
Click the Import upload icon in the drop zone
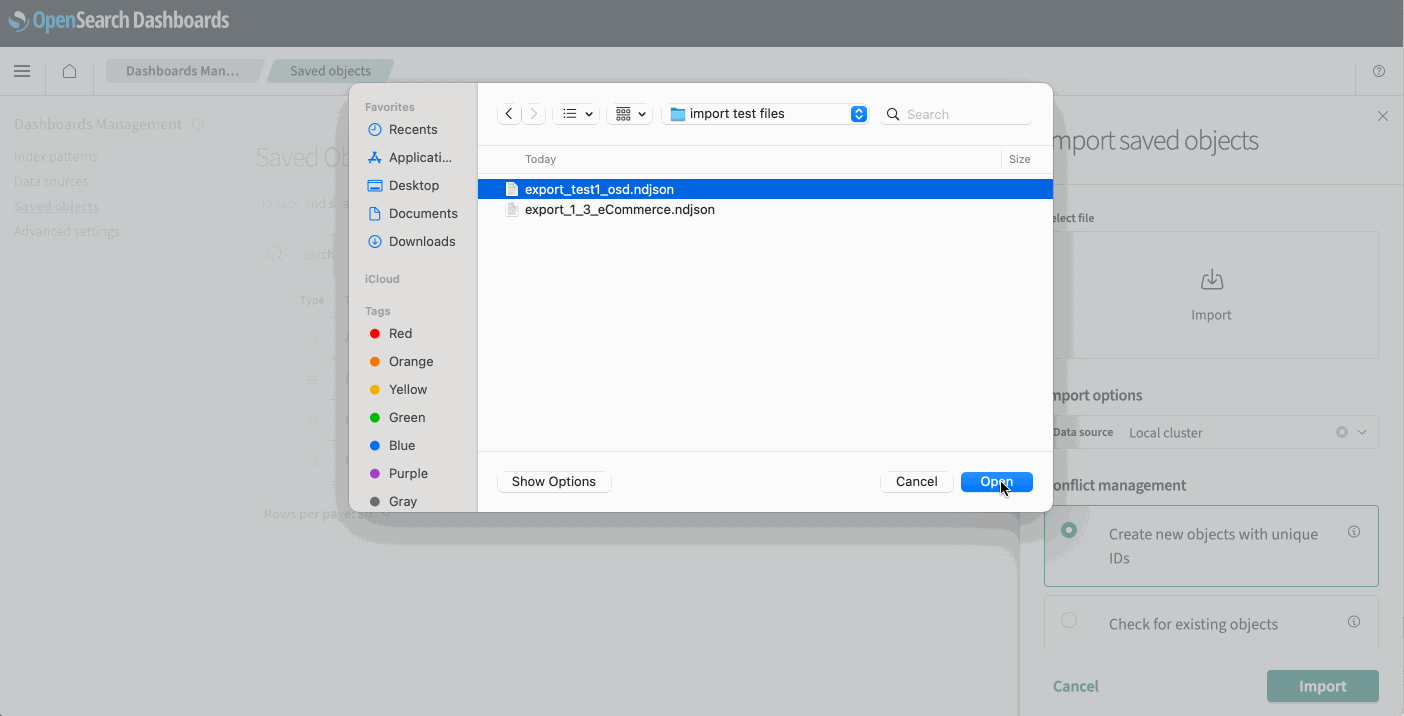click(1211, 280)
